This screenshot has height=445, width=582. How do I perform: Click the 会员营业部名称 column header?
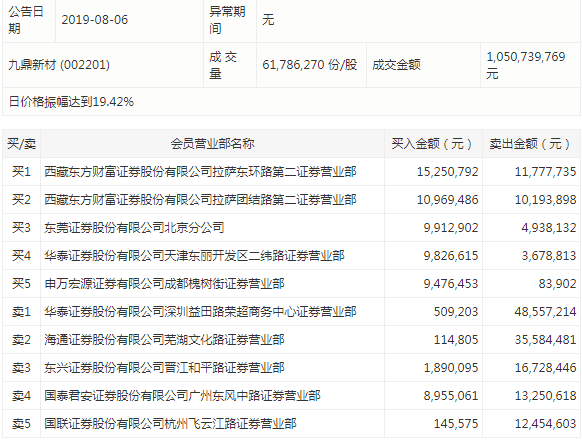pos(212,144)
